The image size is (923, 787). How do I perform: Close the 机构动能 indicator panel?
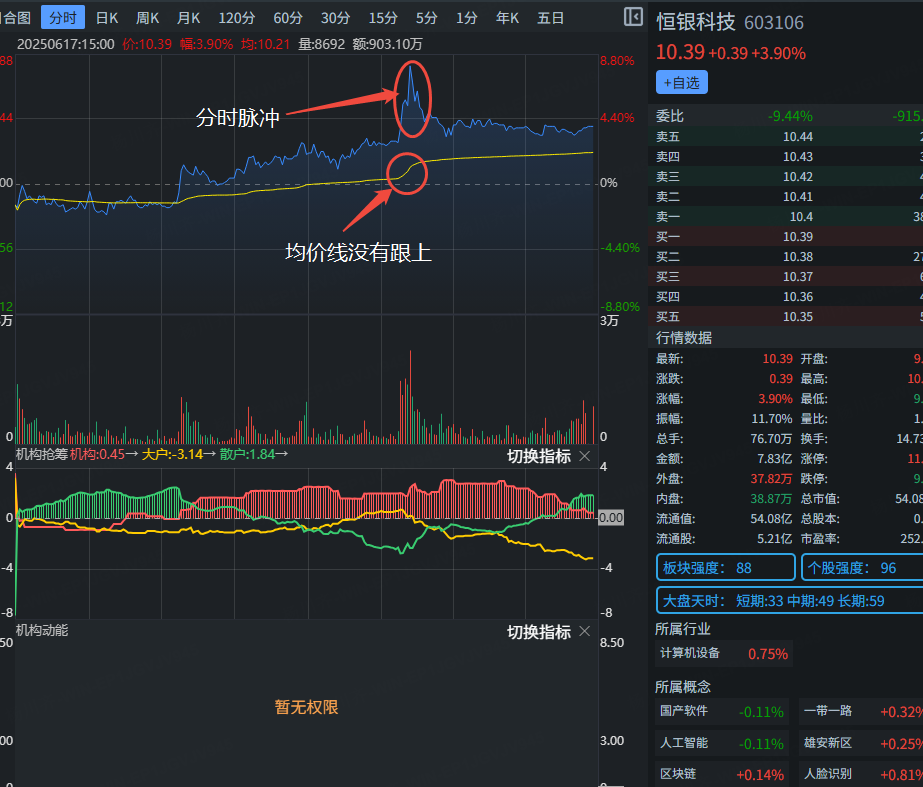[x=585, y=632]
